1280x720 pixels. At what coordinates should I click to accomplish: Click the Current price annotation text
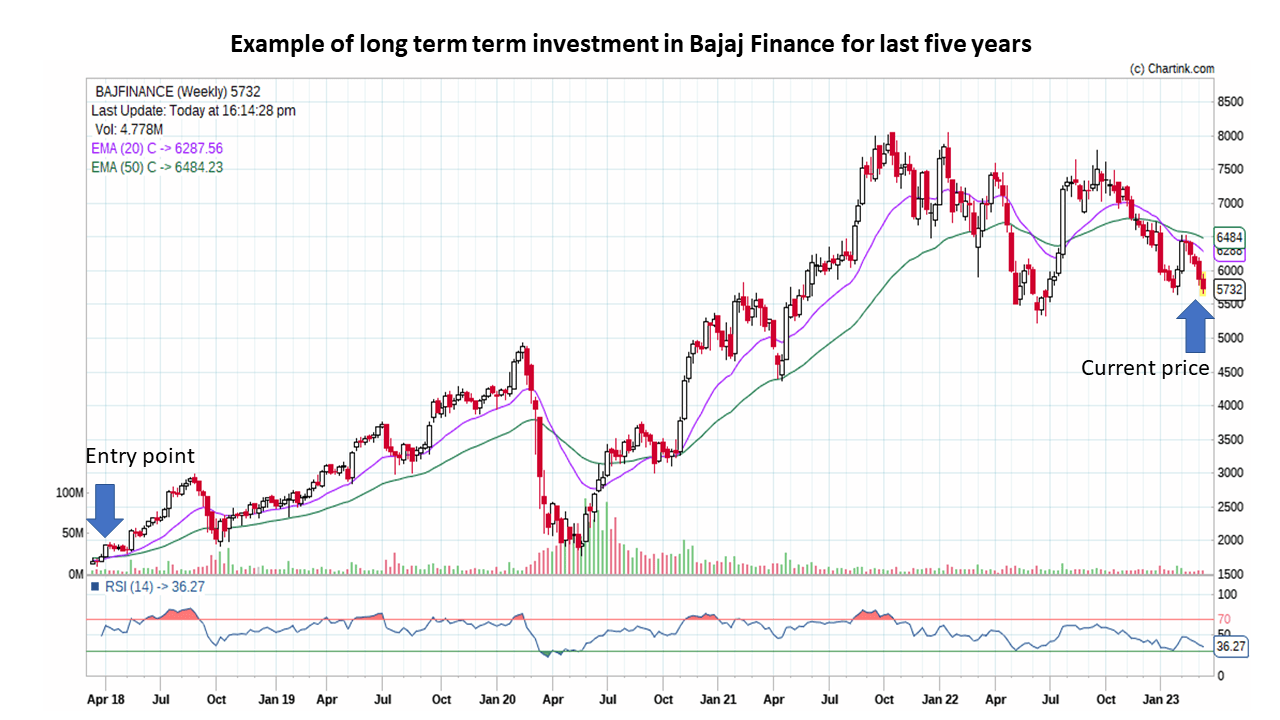pos(1145,368)
